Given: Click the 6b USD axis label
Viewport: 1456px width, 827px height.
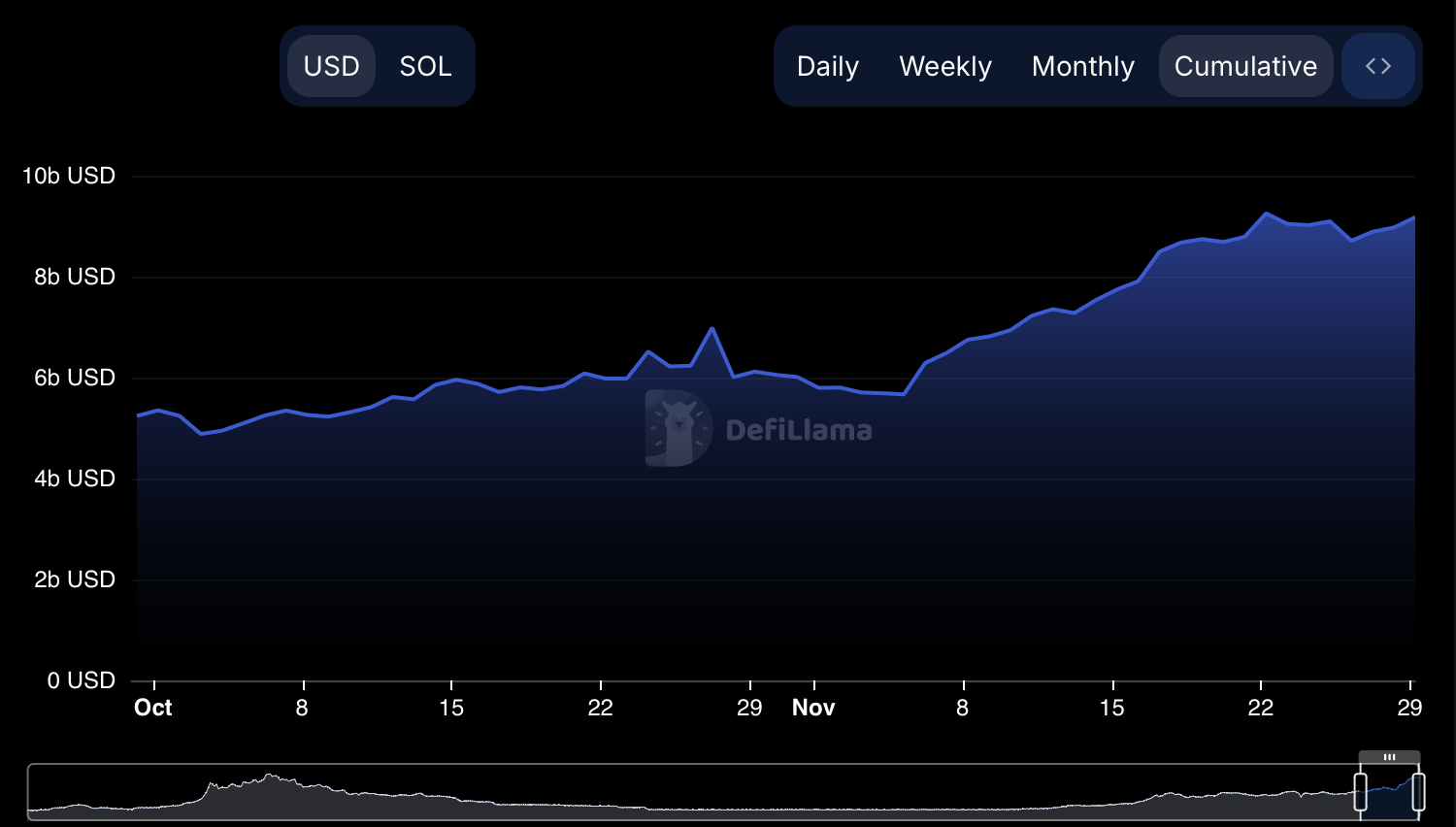Looking at the screenshot, I should pos(75,378).
